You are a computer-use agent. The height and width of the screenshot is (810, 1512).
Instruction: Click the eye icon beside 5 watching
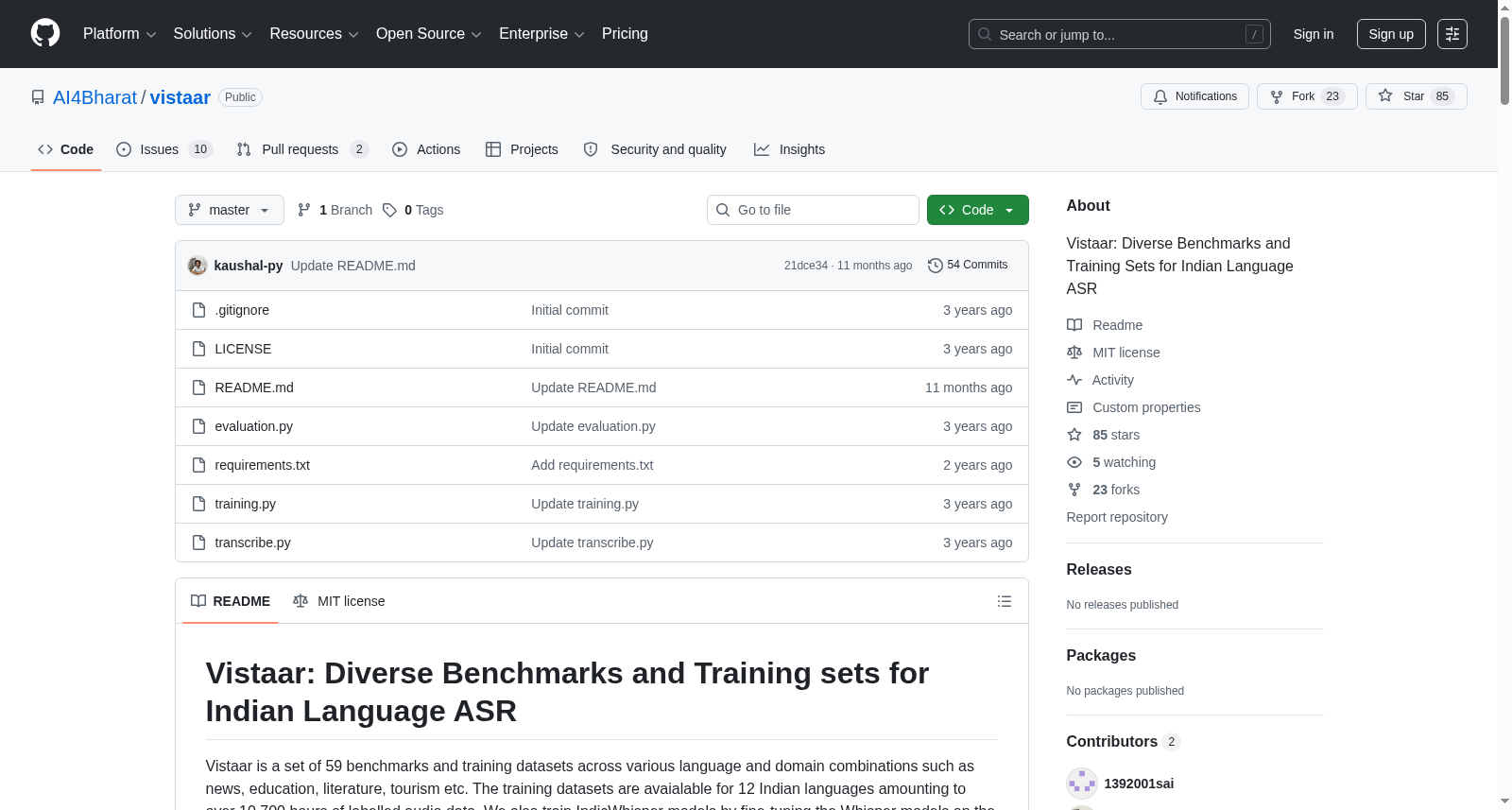click(1074, 462)
